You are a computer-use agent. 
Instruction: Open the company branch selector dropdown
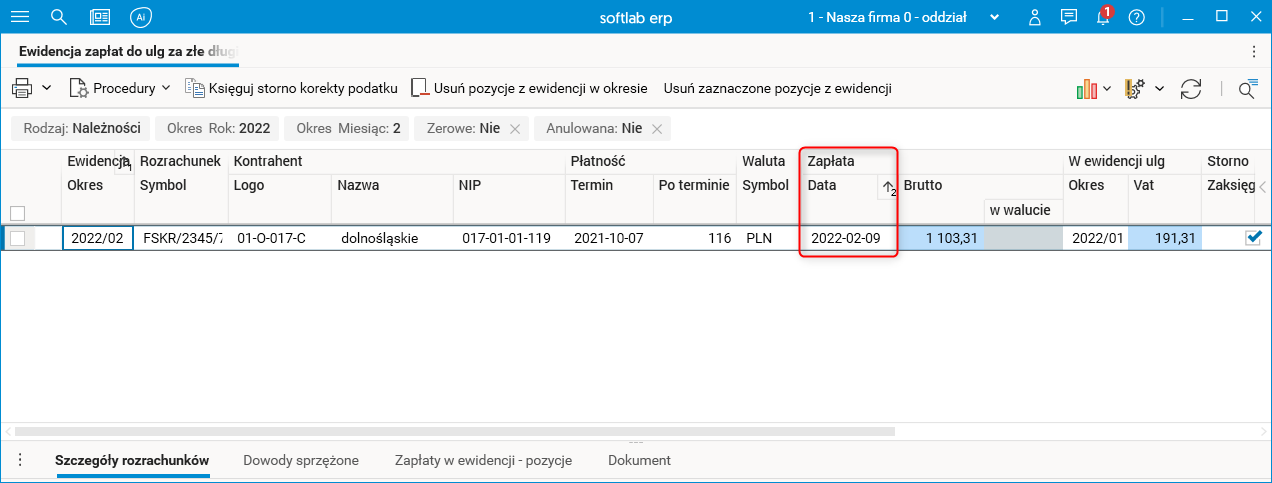pos(995,17)
